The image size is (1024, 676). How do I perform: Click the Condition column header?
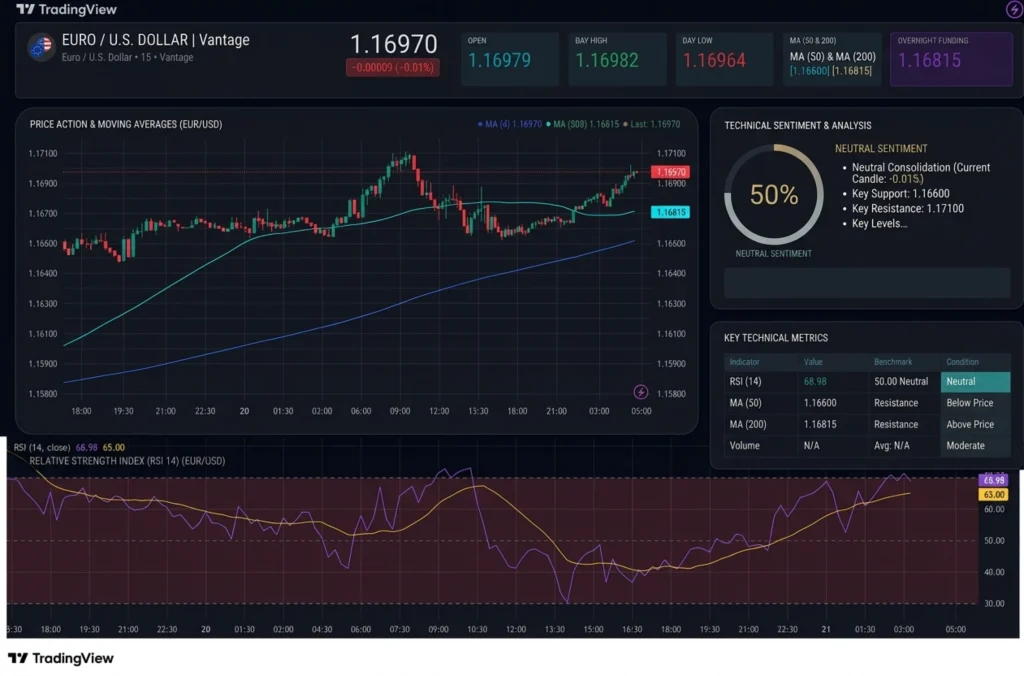pos(963,362)
